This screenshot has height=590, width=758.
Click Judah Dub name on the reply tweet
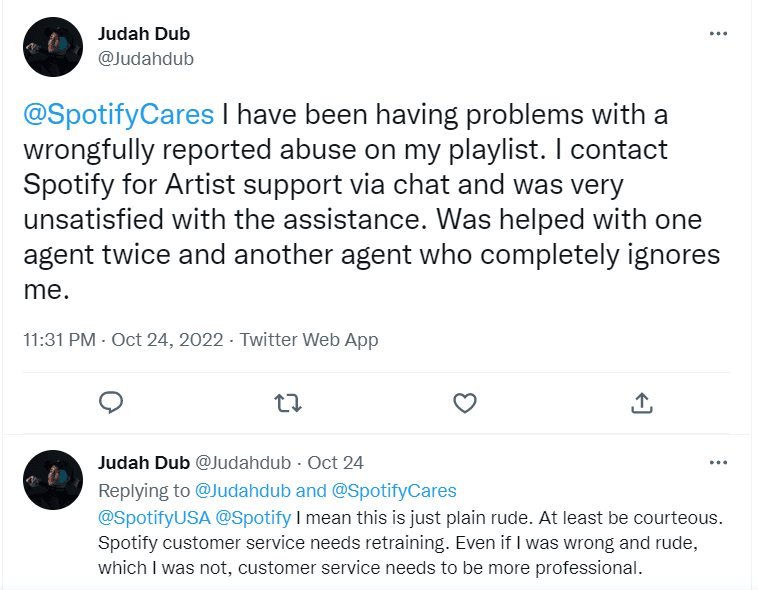point(143,463)
